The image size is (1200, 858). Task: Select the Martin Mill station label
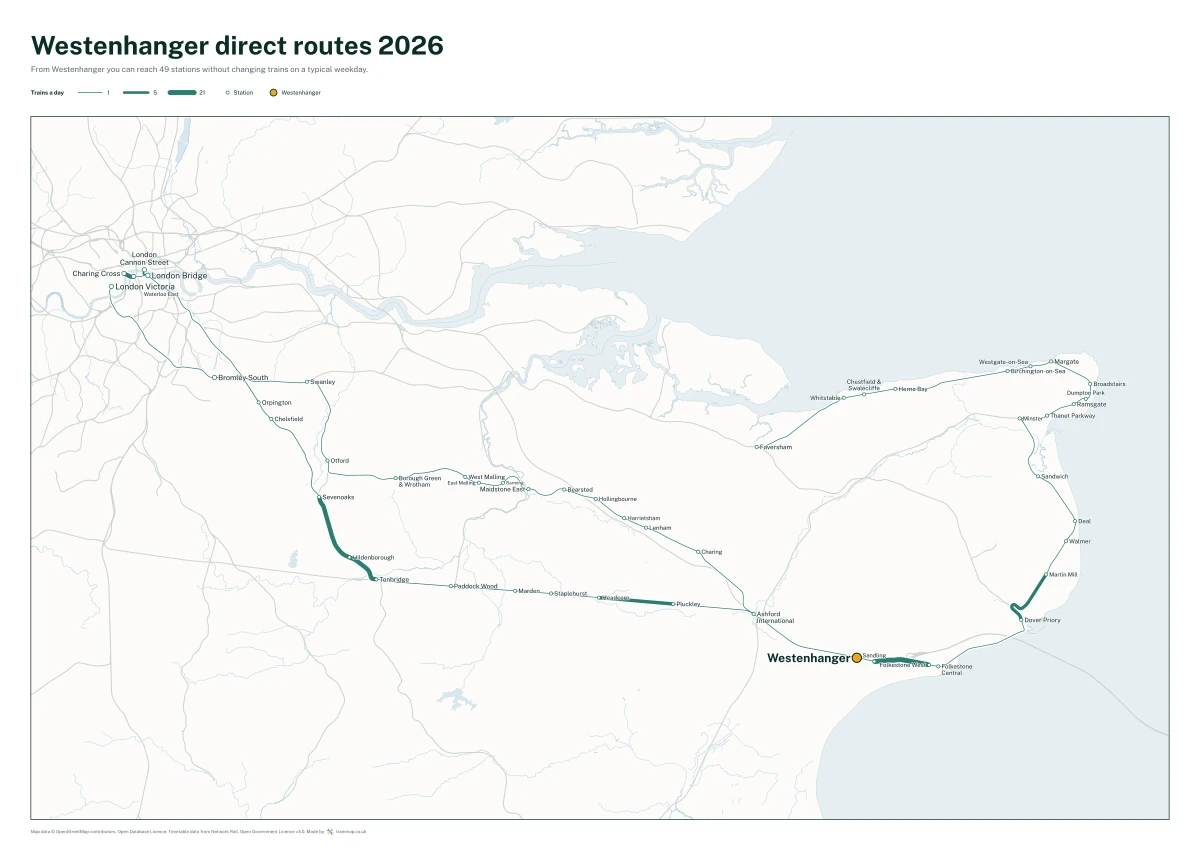(x=1063, y=575)
